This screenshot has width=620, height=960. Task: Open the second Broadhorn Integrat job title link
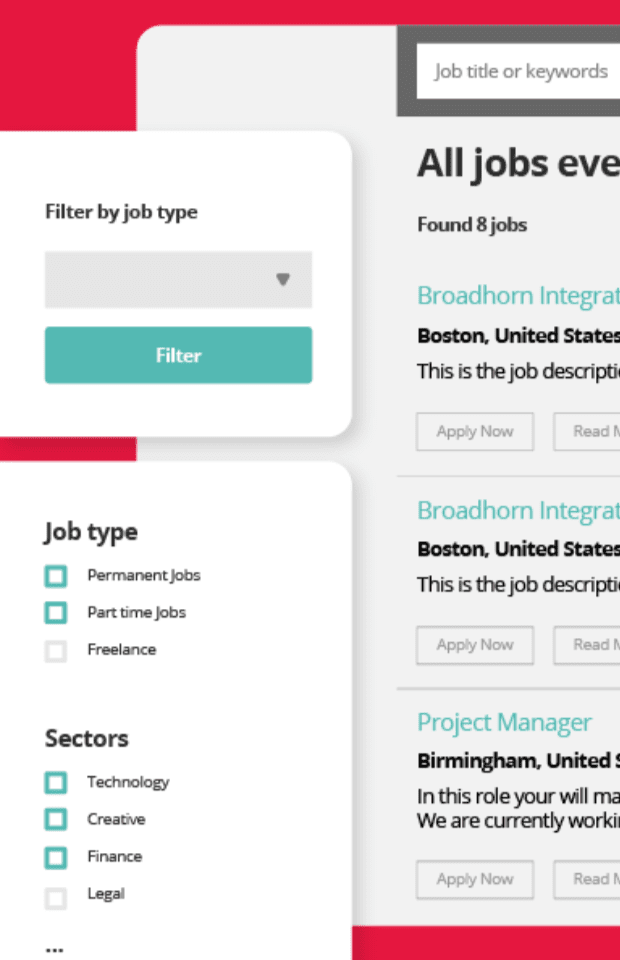(x=518, y=510)
